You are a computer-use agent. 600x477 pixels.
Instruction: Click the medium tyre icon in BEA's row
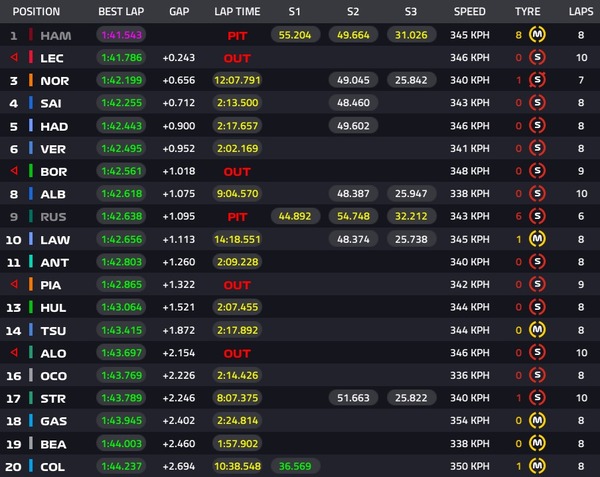(x=537, y=443)
